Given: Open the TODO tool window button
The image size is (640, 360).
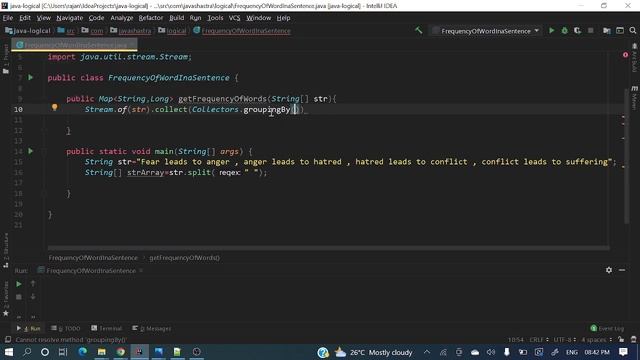Looking at the screenshot, I should (x=65, y=328).
